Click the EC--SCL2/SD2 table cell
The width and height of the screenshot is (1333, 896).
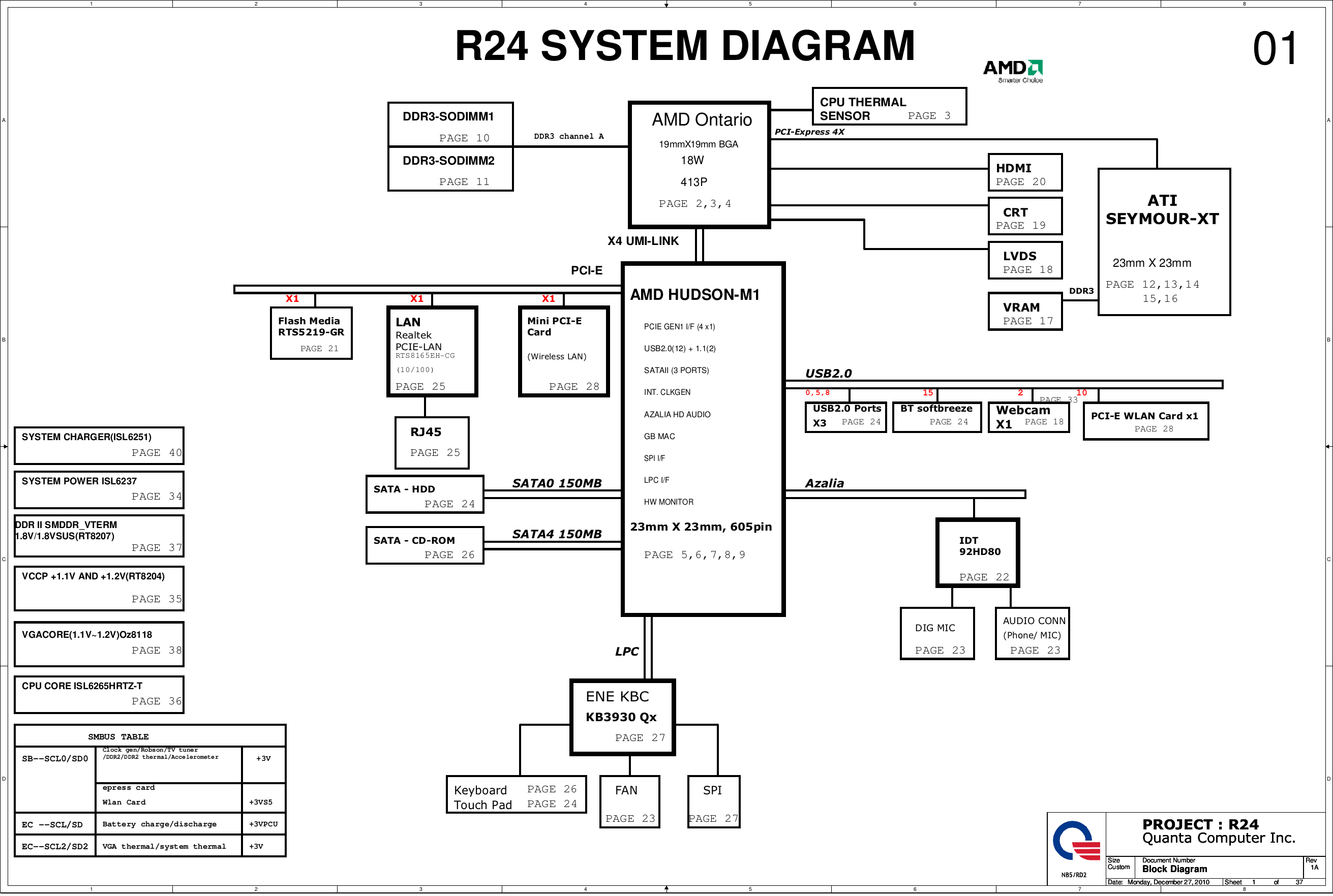tap(55, 846)
